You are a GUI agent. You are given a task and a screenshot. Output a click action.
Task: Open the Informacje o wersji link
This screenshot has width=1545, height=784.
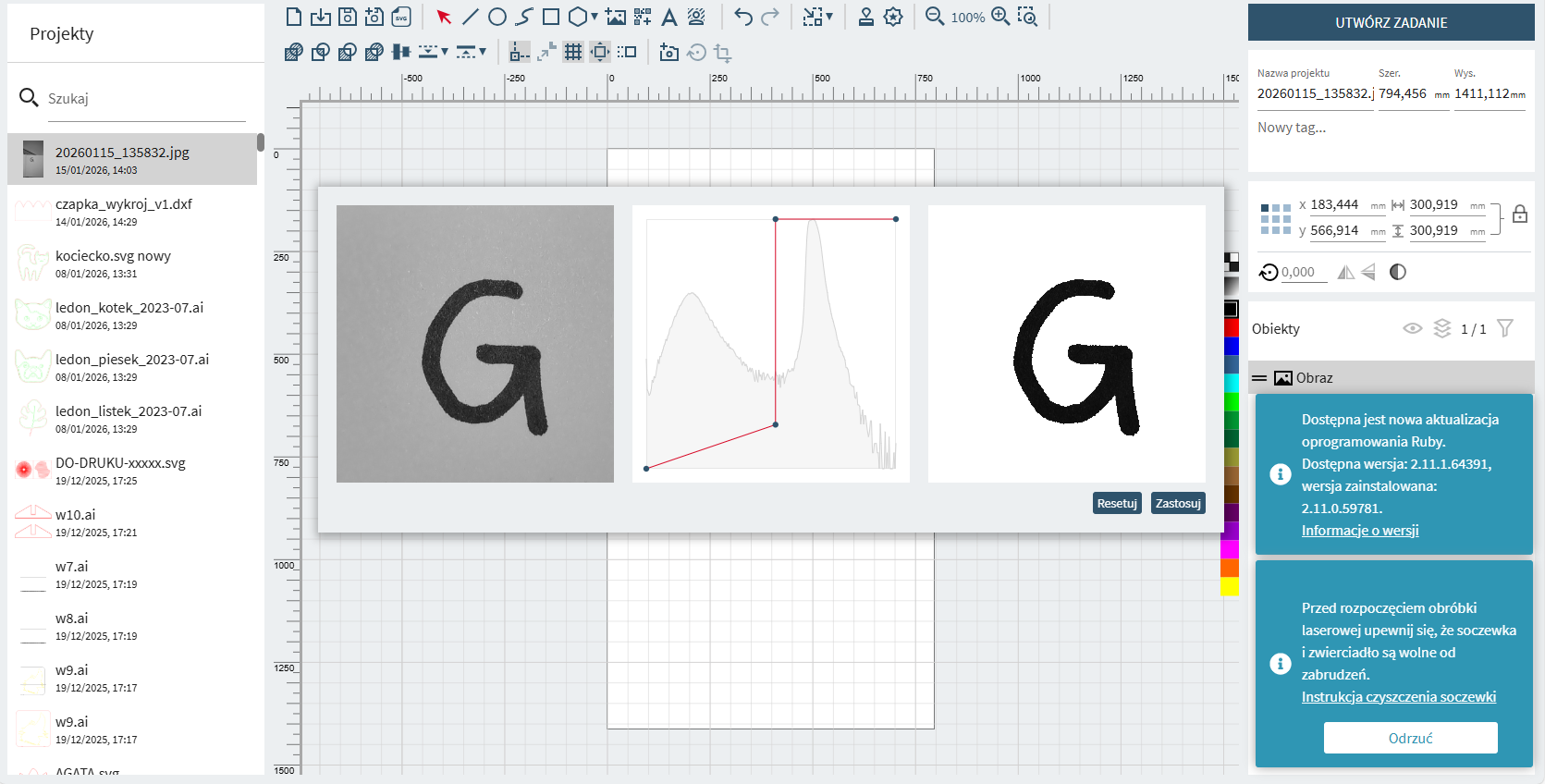[1359, 531]
